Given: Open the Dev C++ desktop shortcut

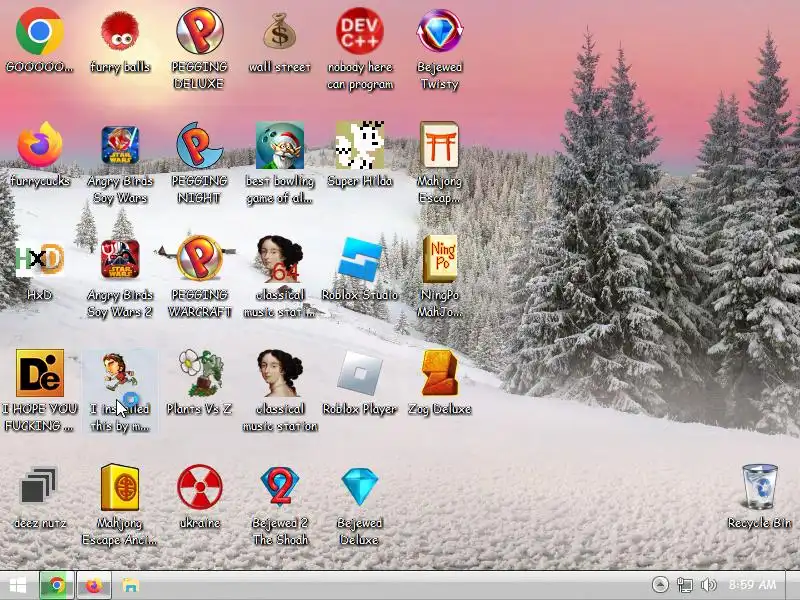Looking at the screenshot, I should [x=360, y=32].
